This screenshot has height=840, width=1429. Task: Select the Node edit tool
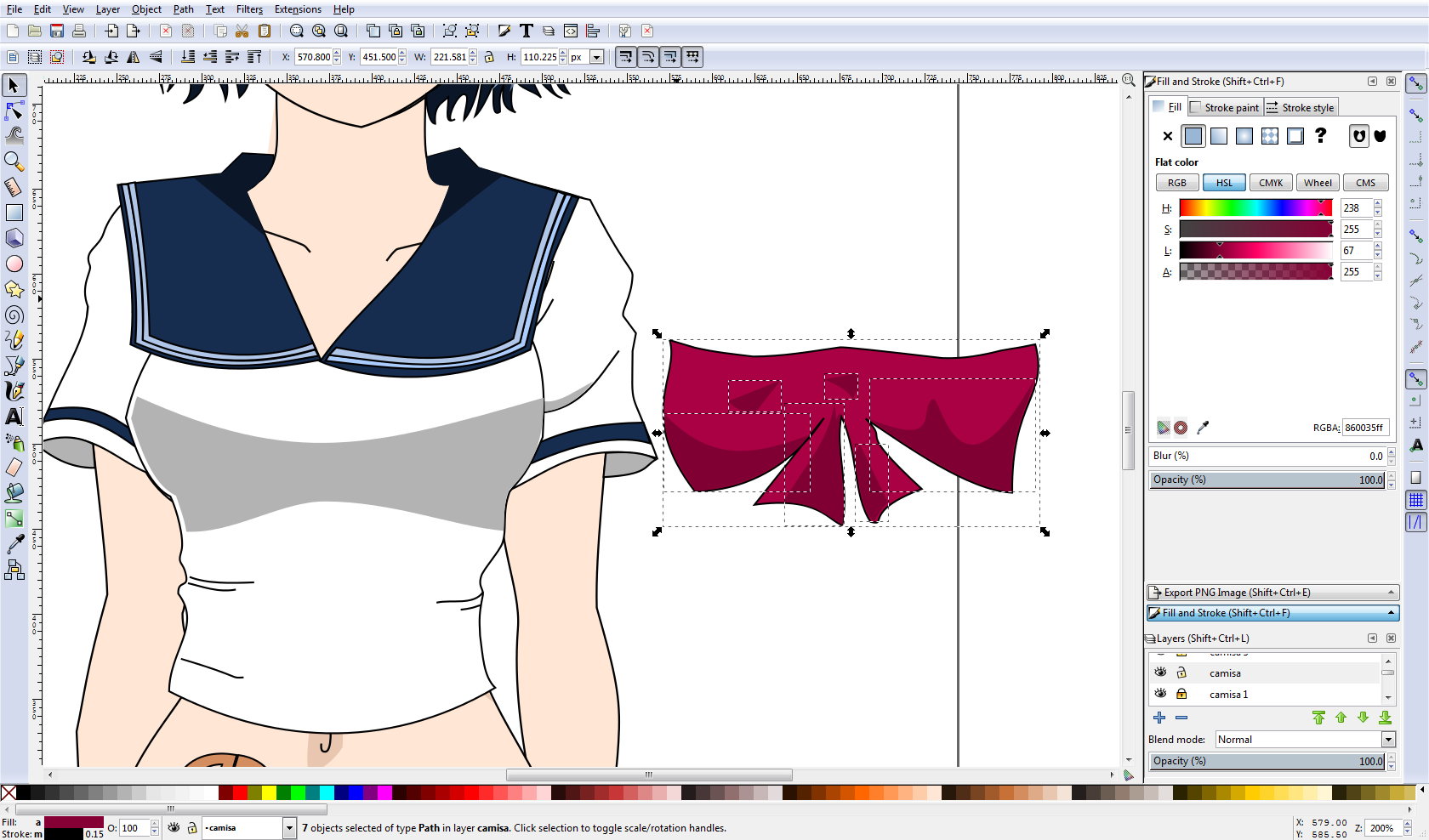[14, 111]
